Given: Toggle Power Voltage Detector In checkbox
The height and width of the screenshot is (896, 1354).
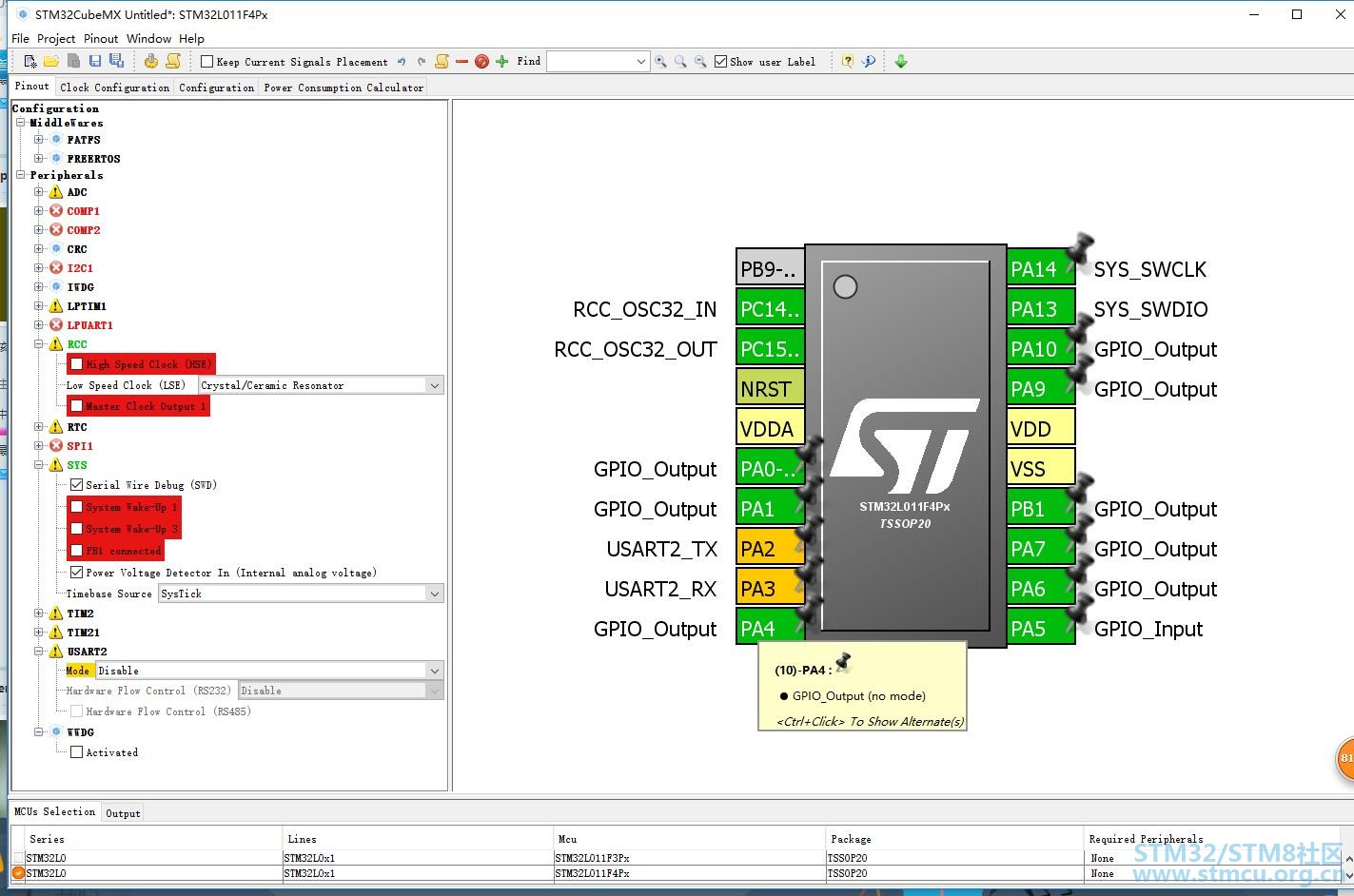Looking at the screenshot, I should point(77,573).
